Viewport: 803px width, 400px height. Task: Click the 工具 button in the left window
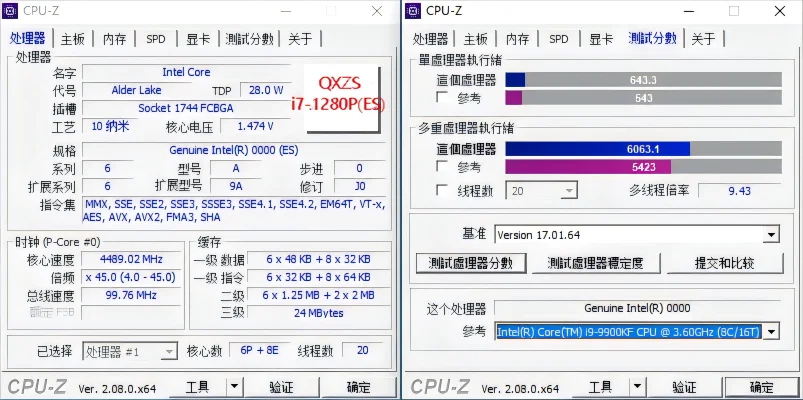(x=197, y=387)
